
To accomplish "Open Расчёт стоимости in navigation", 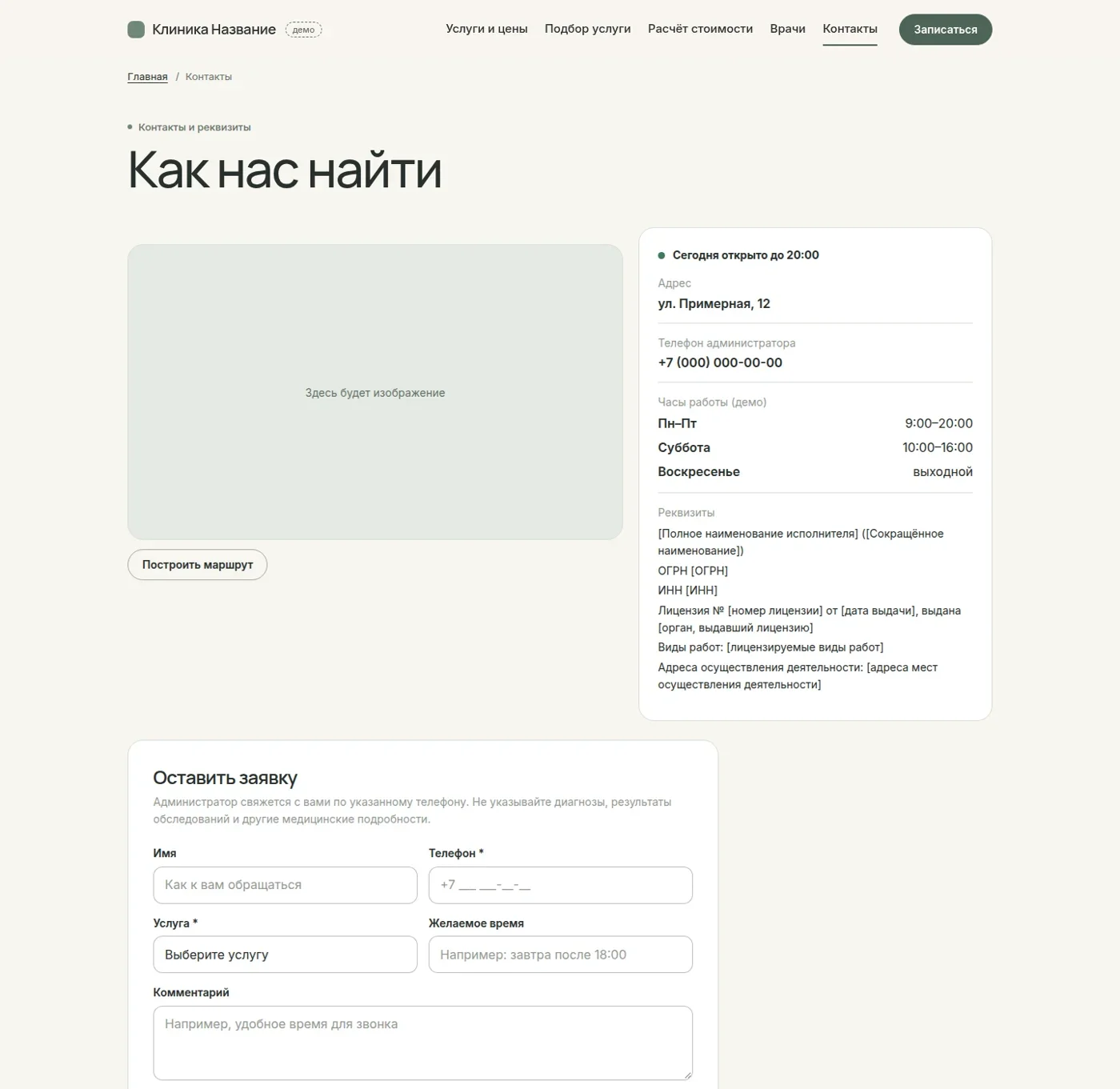I will click(700, 29).
